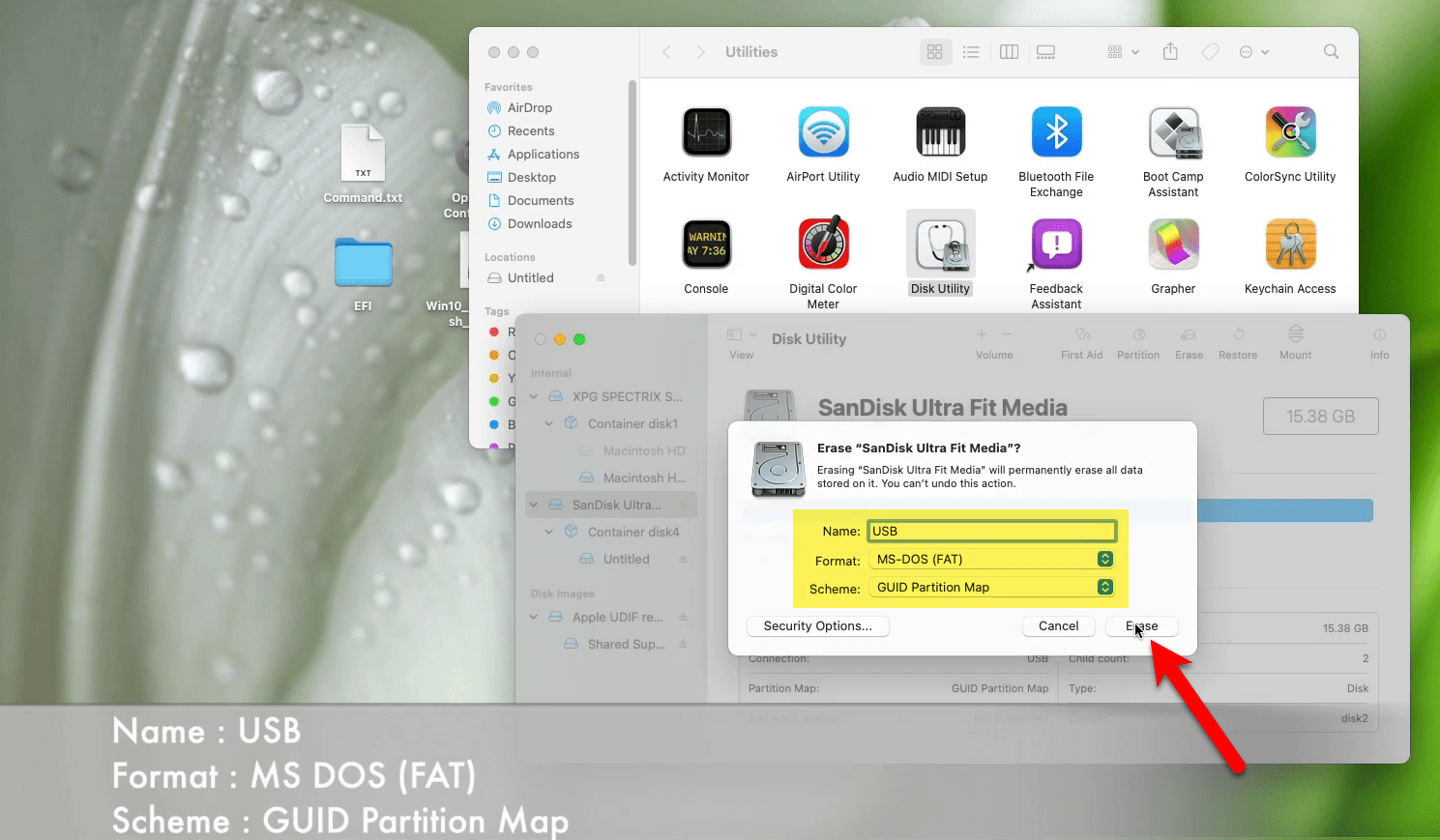
Task: Collapse Container disk4 entry
Action: click(x=549, y=532)
